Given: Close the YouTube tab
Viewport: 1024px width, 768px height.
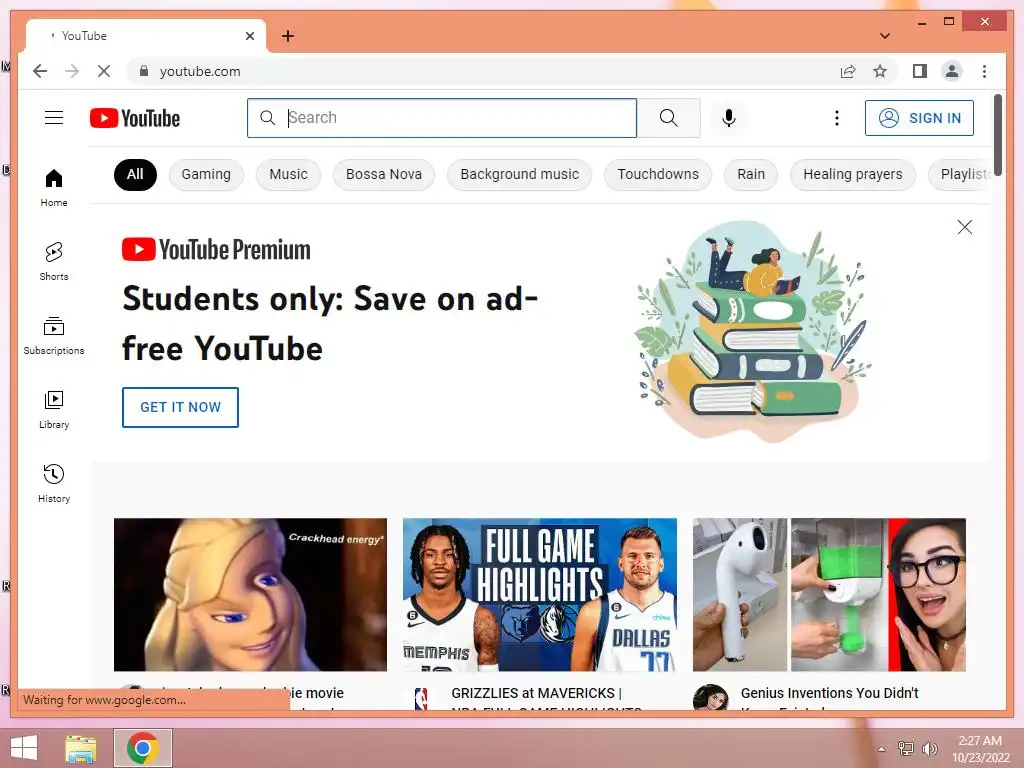Looking at the screenshot, I should coord(249,36).
